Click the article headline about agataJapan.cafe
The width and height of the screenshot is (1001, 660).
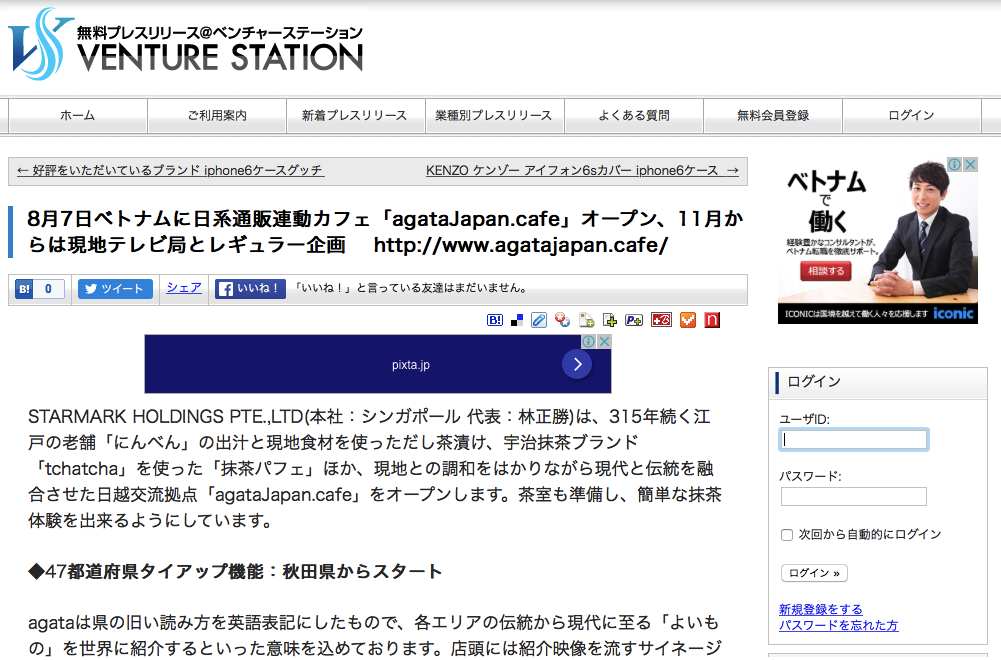click(x=385, y=232)
